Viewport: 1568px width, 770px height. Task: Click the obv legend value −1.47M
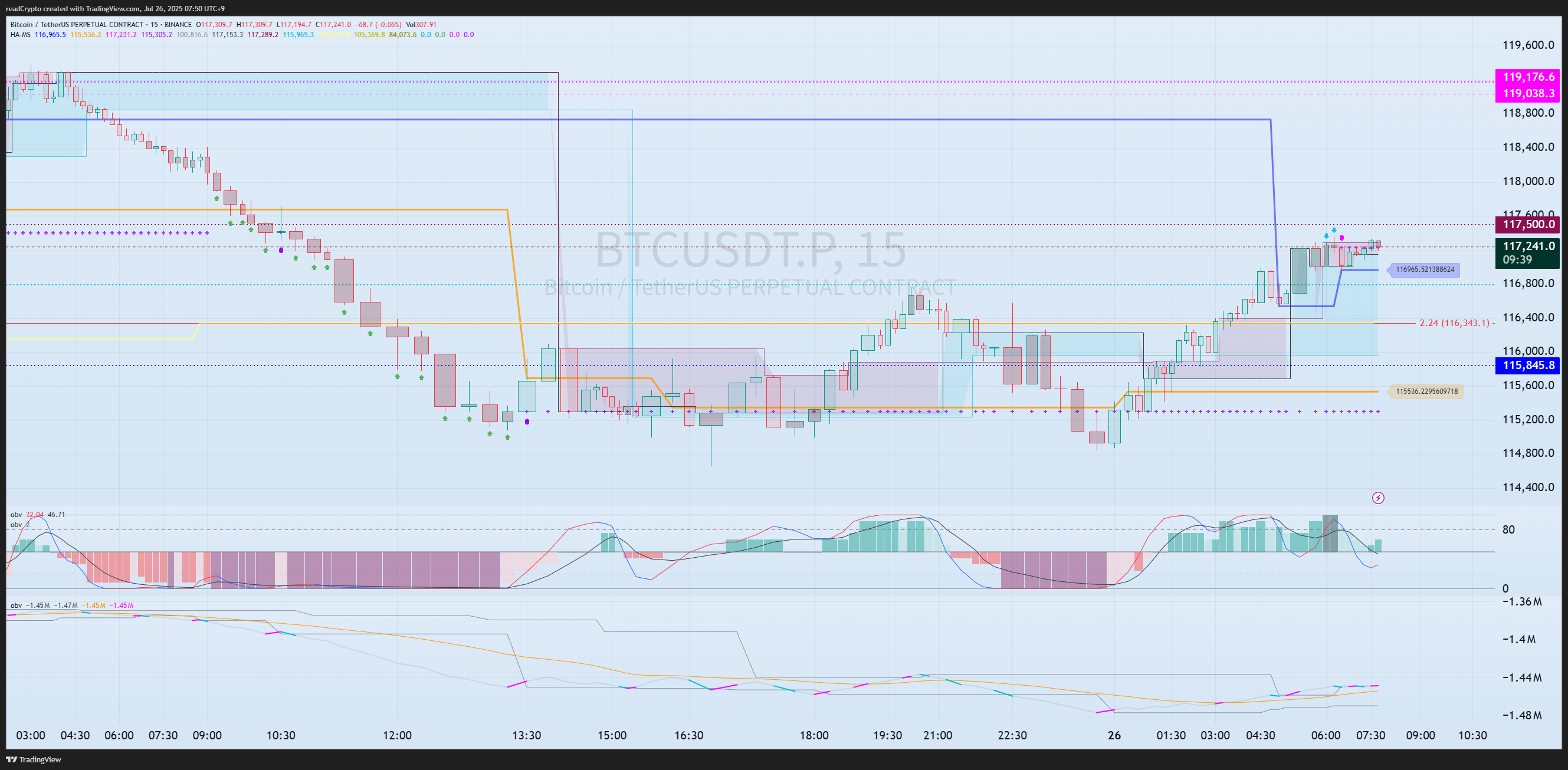[x=65, y=606]
